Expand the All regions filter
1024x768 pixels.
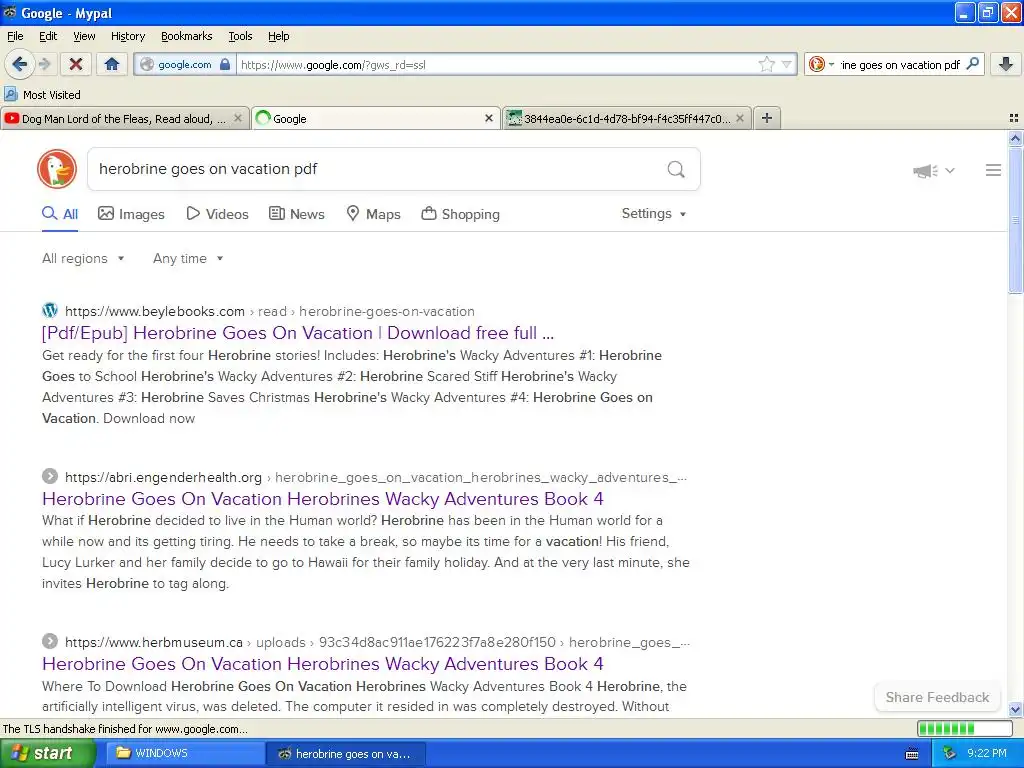point(83,259)
